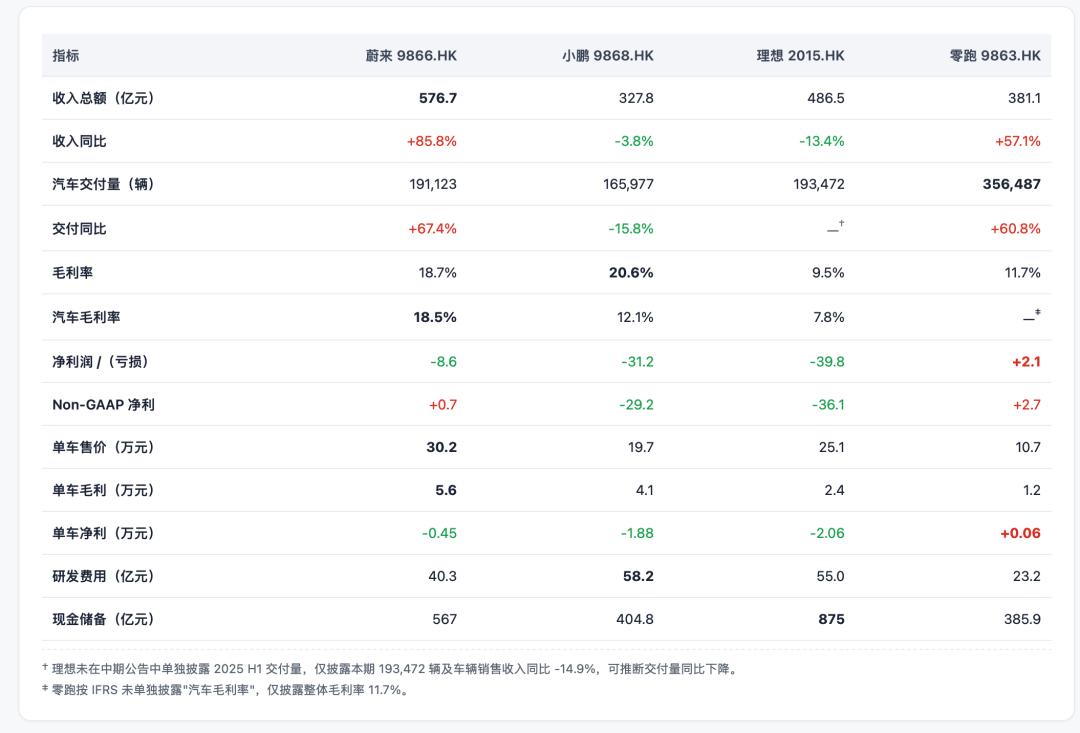This screenshot has height=733, width=1080.
Task: Select the Non-GAAP 净利 row label
Action: [103, 404]
